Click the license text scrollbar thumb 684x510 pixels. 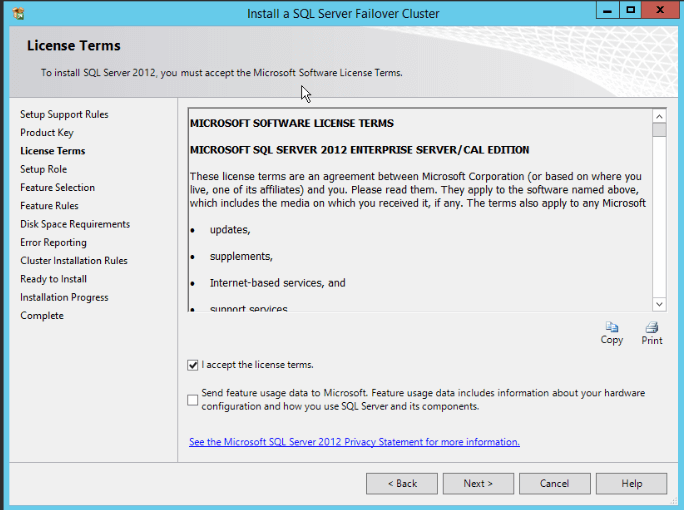tap(659, 130)
